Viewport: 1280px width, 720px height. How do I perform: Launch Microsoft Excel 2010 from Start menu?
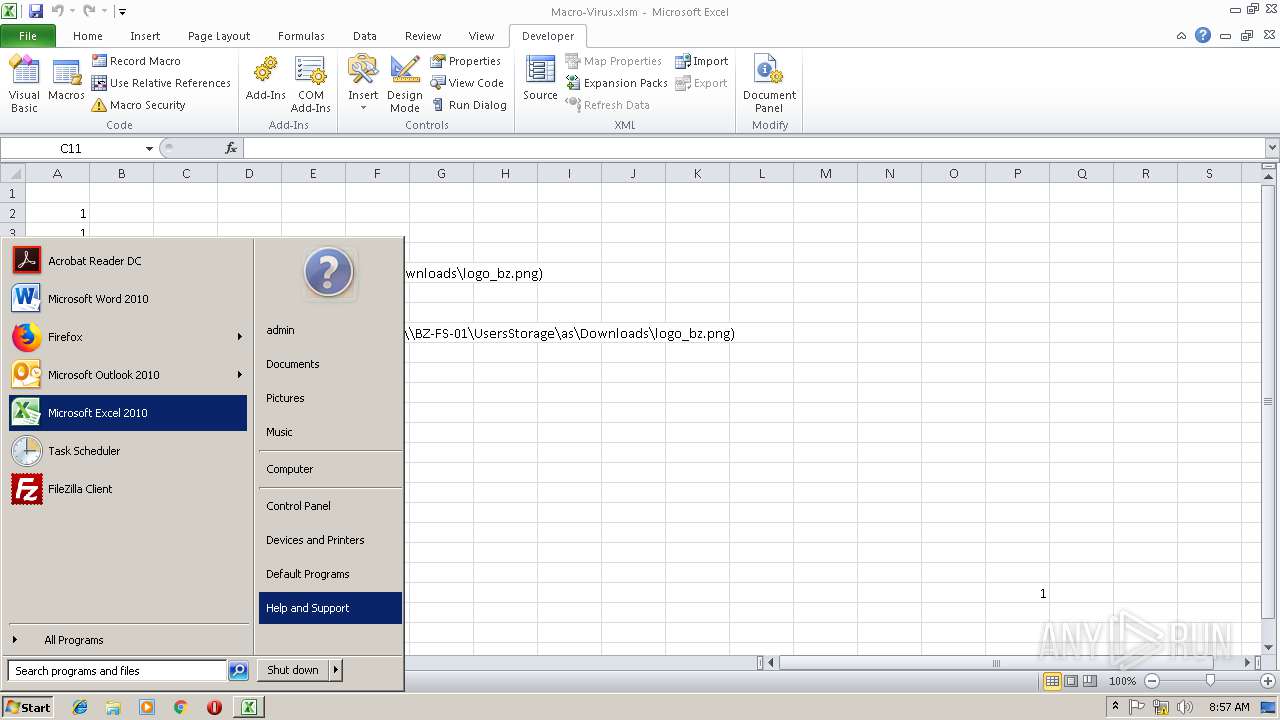click(x=128, y=413)
